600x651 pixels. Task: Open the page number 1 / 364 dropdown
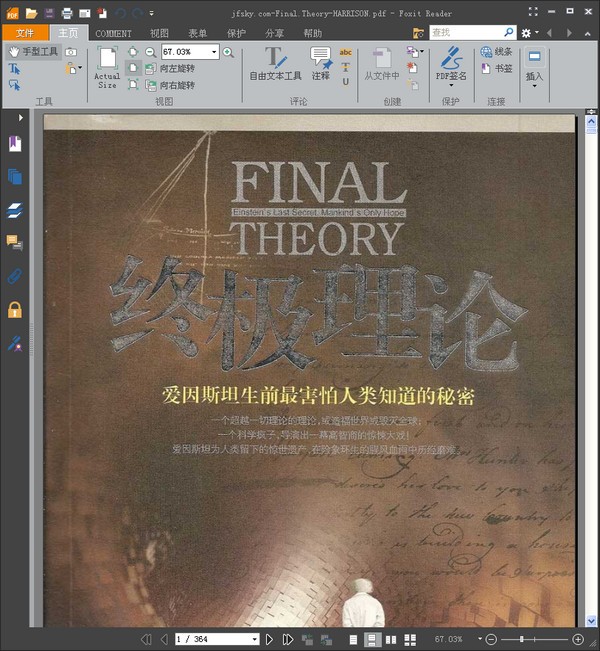click(x=255, y=639)
